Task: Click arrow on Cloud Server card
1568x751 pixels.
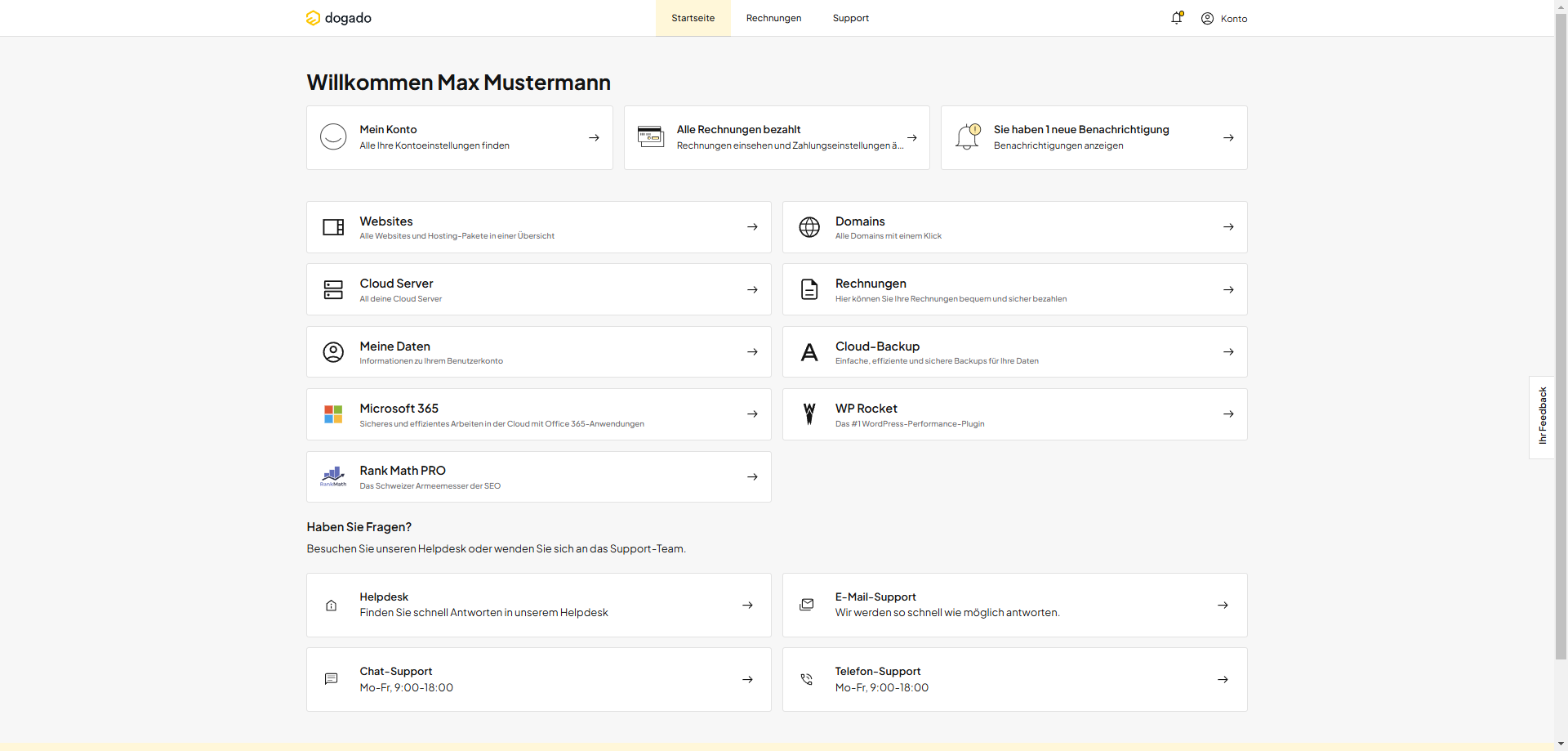Action: (752, 289)
